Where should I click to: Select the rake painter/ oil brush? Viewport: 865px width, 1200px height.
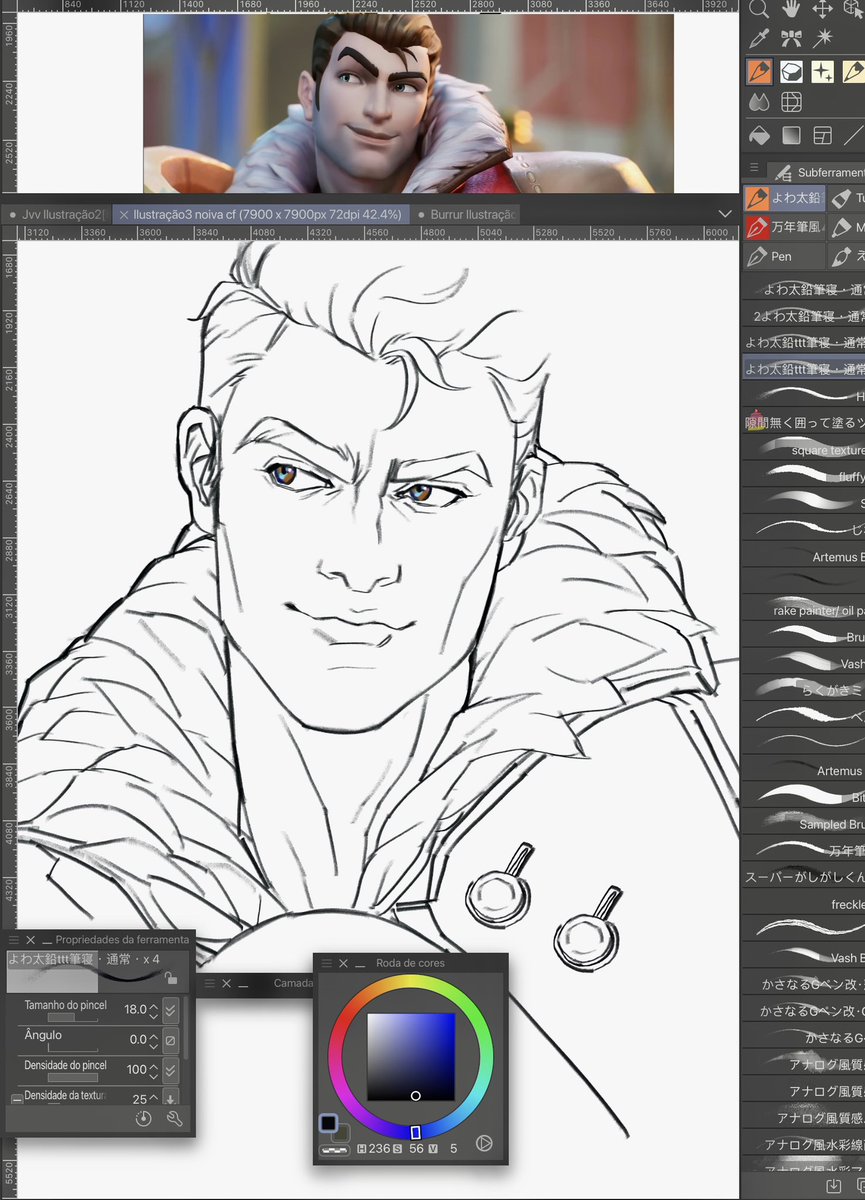point(803,609)
